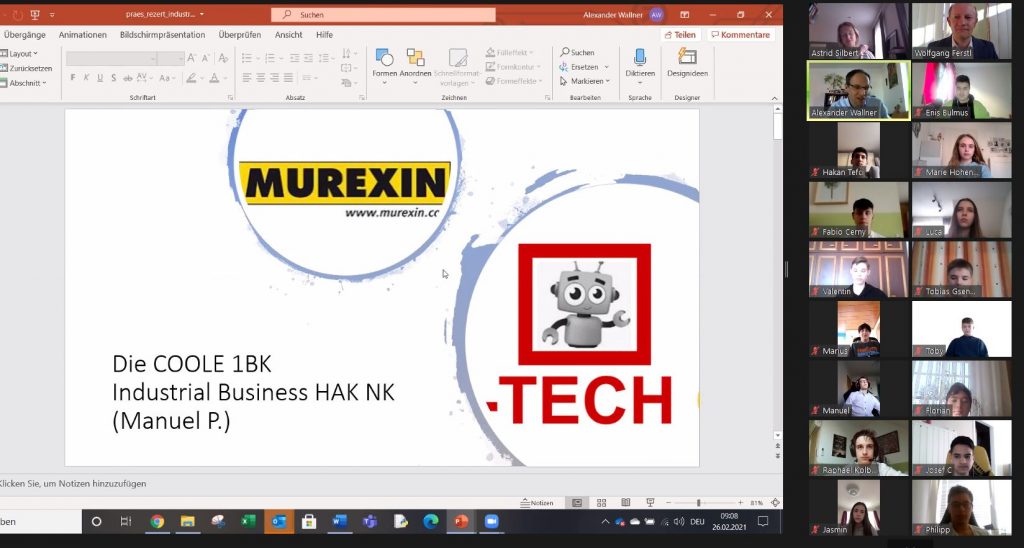Open font color dropdown arrow
Screen dimensions: 1024x548
(x=225, y=78)
